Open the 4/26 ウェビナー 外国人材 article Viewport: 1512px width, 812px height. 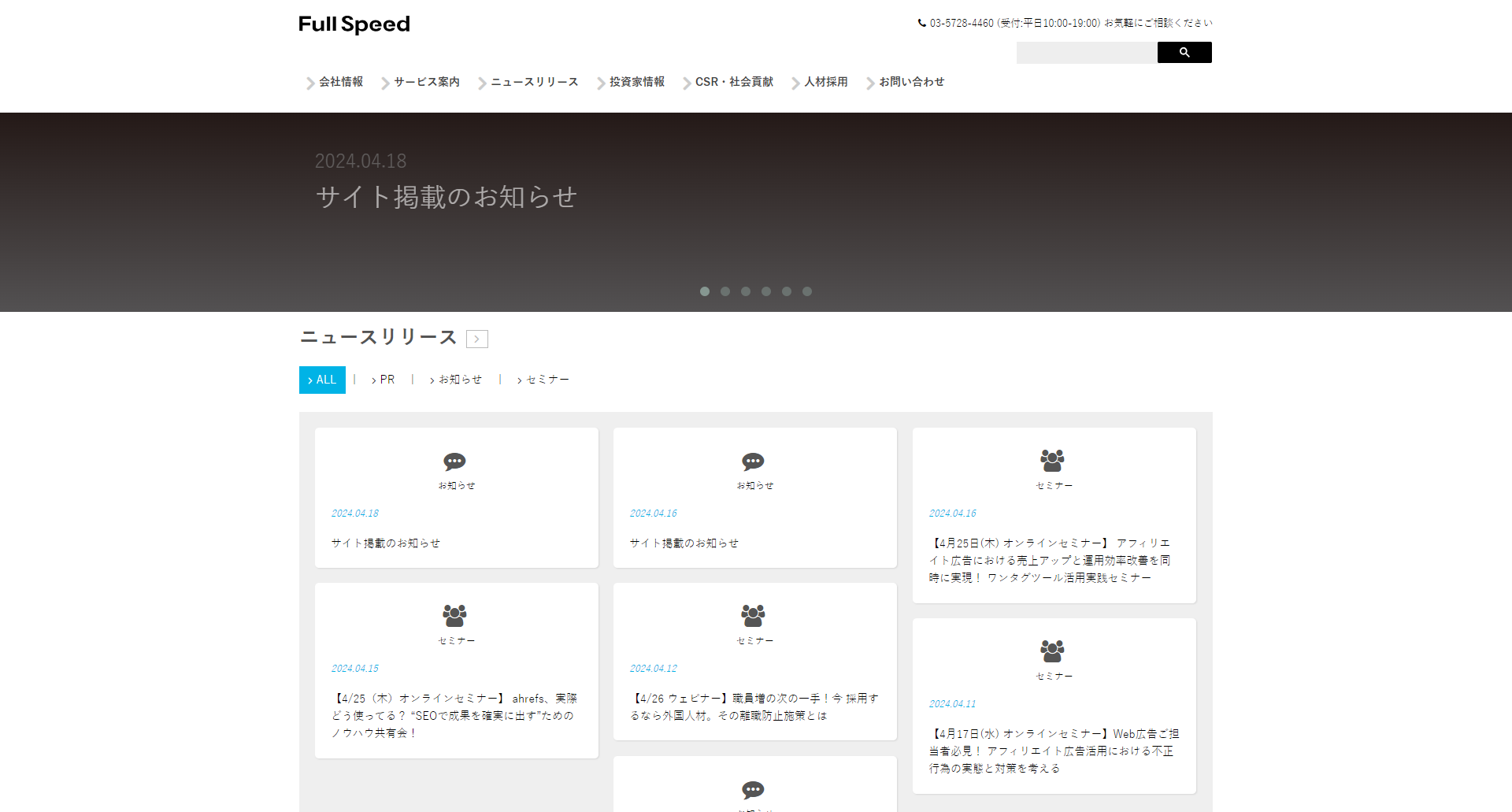click(x=754, y=707)
